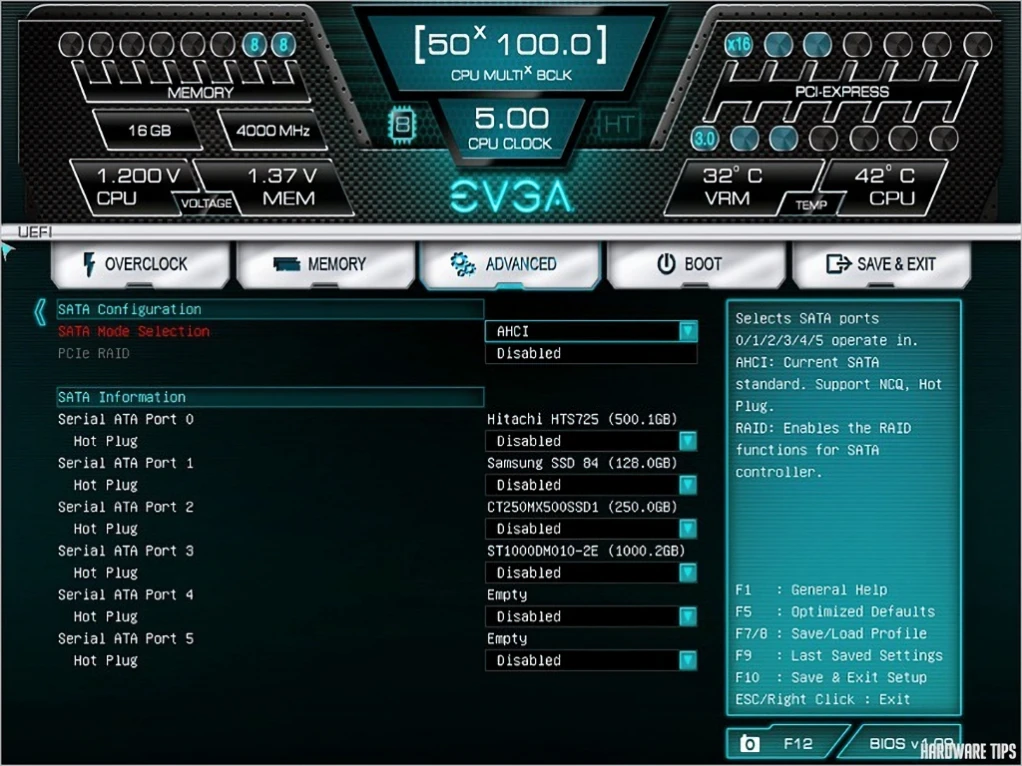Select Serial ATA Port 3 row
This screenshot has height=766, width=1022.
(126, 550)
